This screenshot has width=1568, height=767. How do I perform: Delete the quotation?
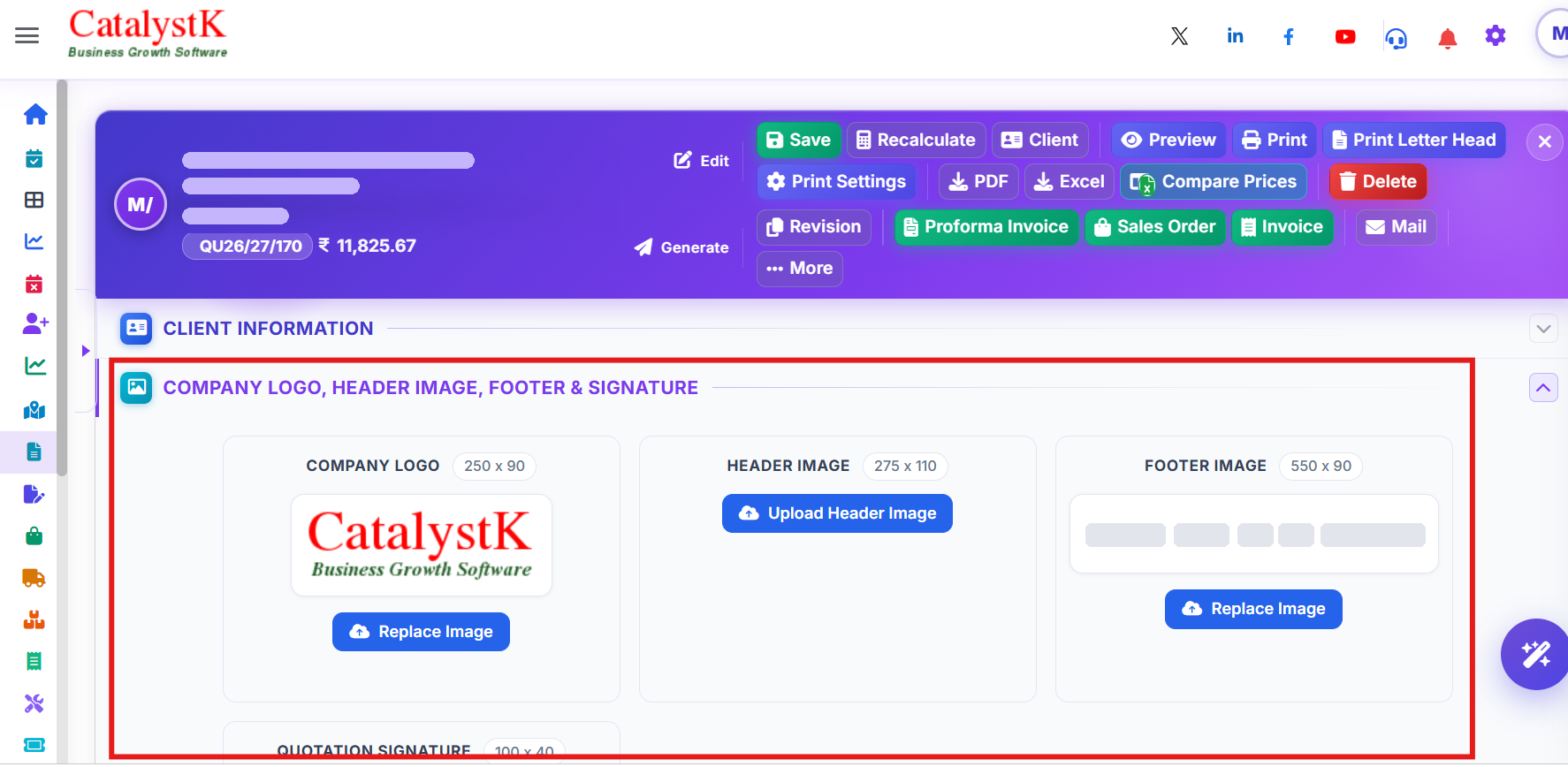[1378, 182]
